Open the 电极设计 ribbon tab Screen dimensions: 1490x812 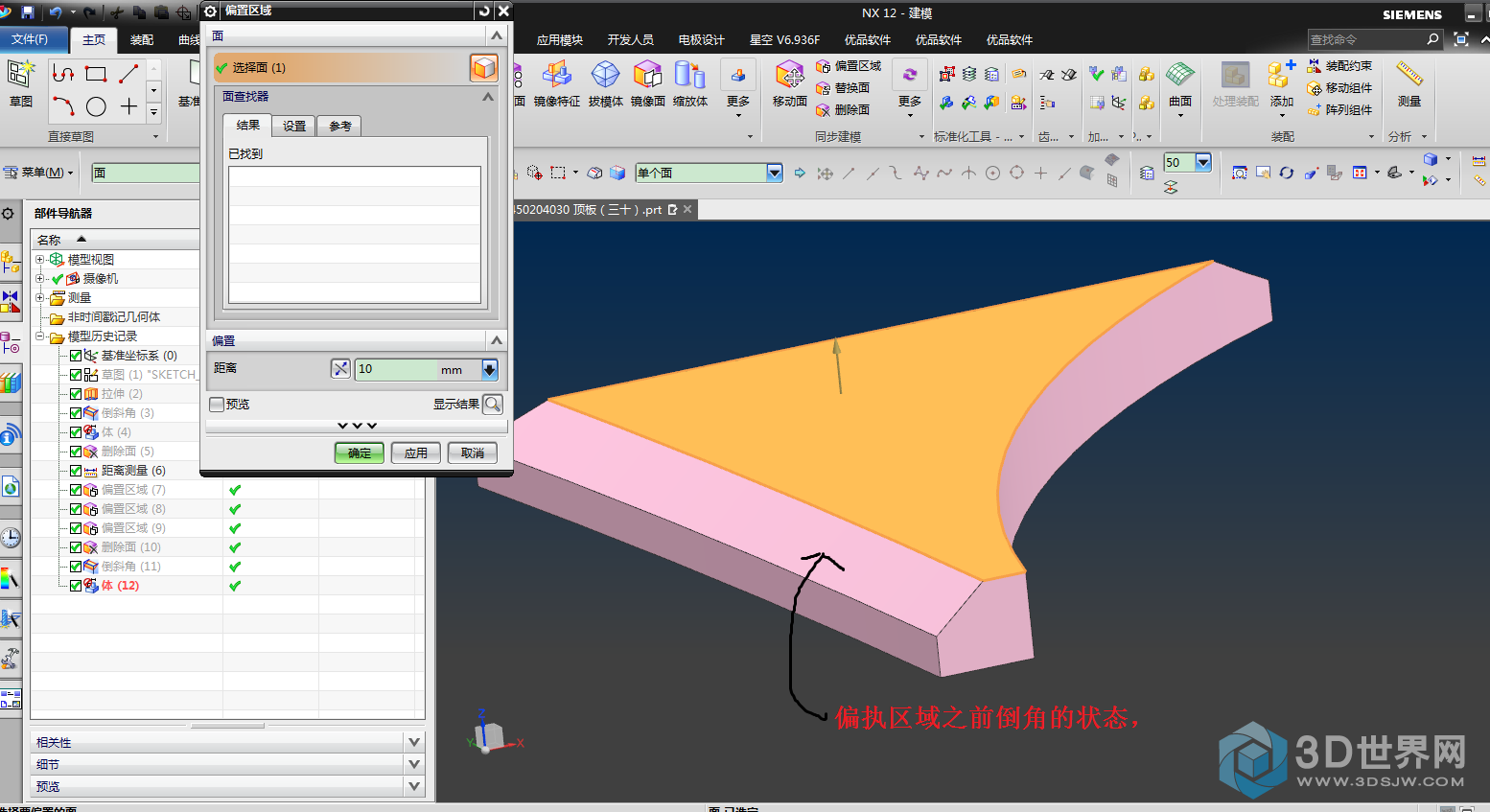[701, 40]
